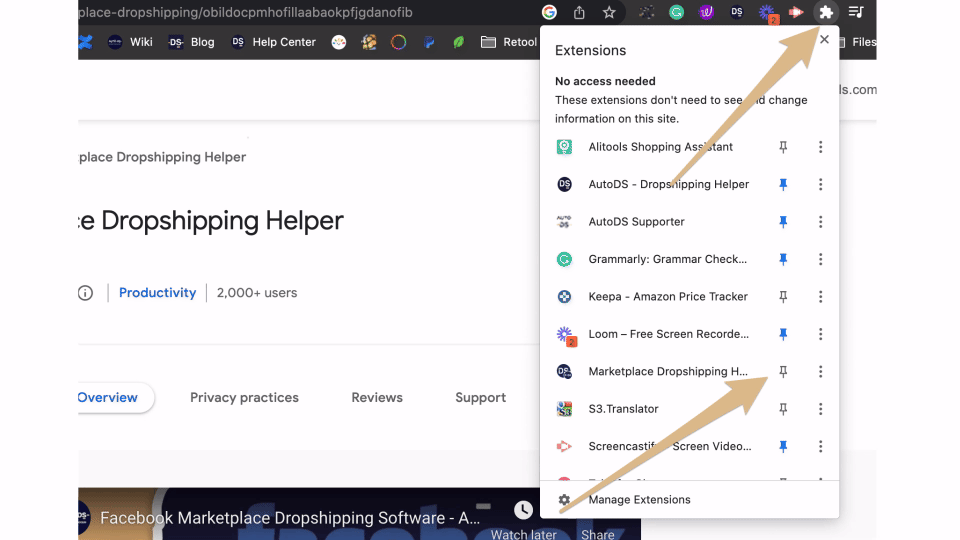Switch to the Support tab
Screen dimensions: 960x540
point(481,397)
